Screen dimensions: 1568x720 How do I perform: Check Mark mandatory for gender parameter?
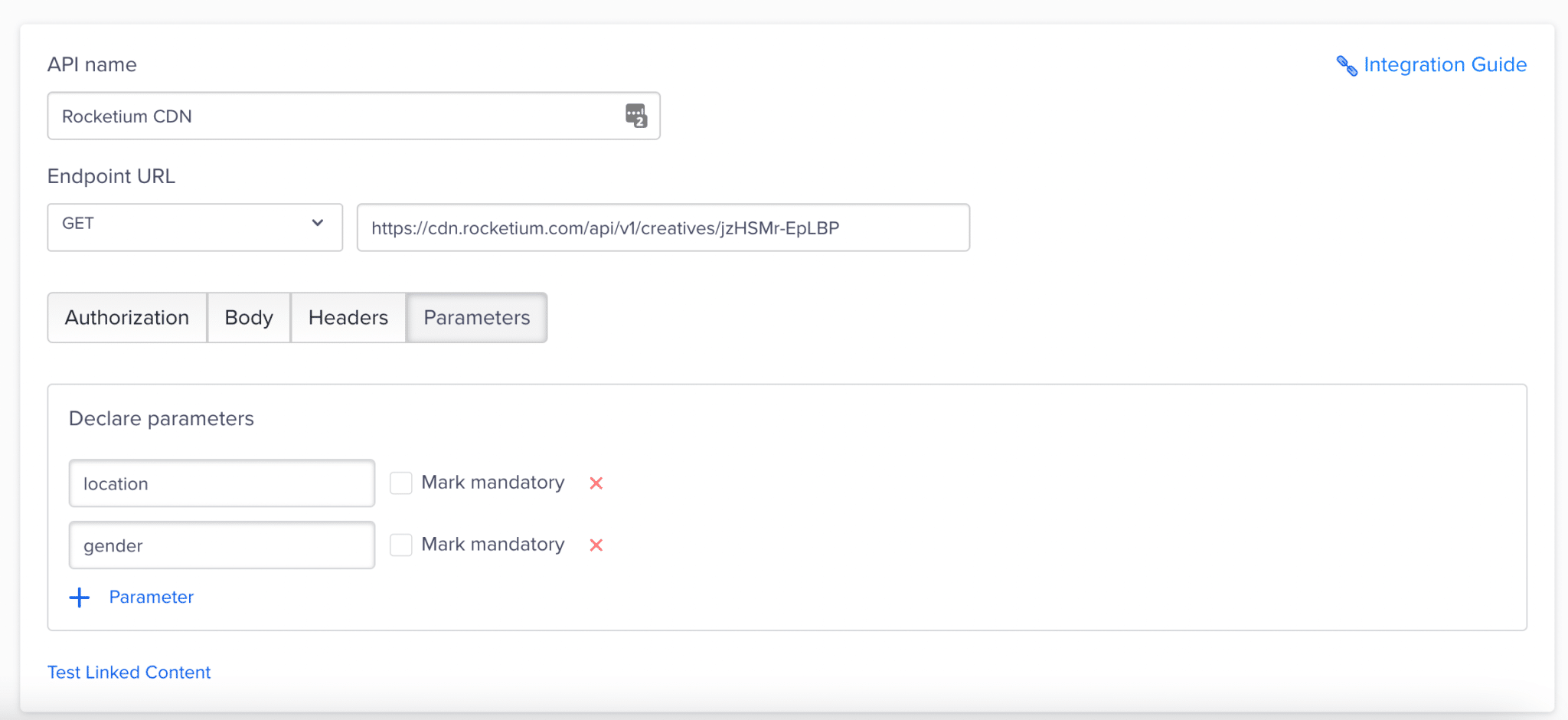click(400, 545)
